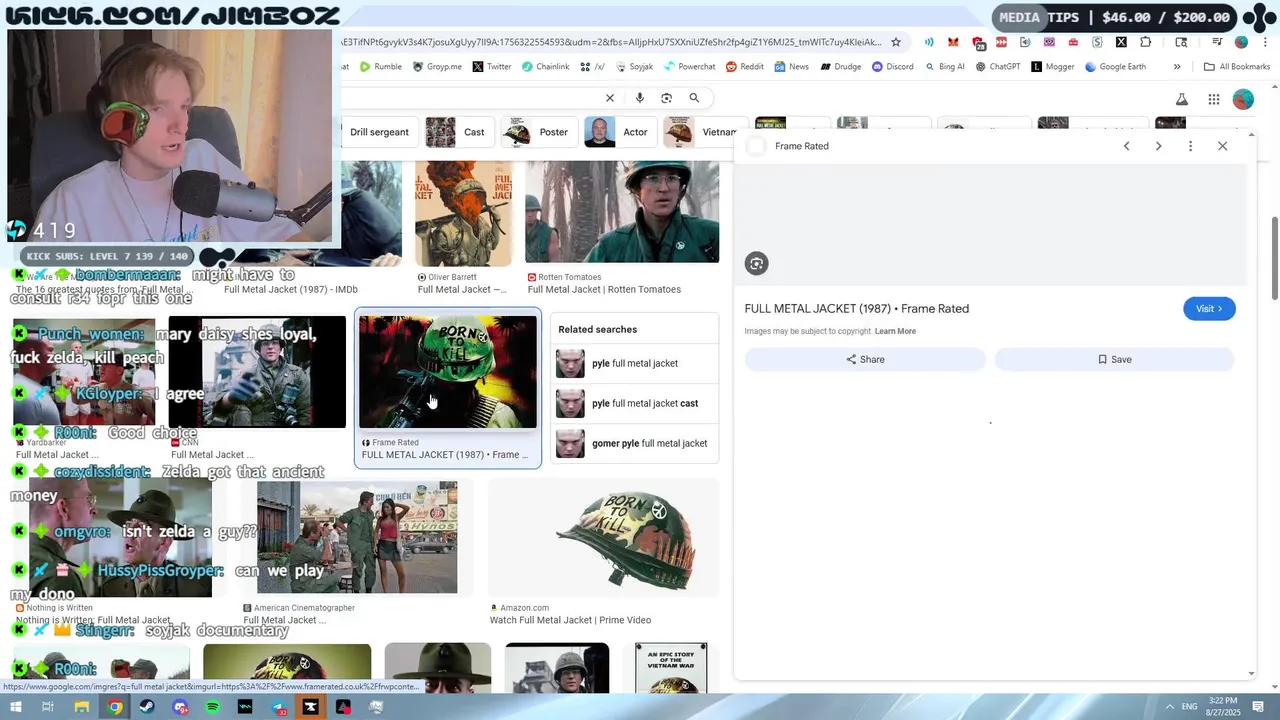Image resolution: width=1280 pixels, height=720 pixels.
Task: Open the Google Earth bookmark
Action: coord(1115,67)
